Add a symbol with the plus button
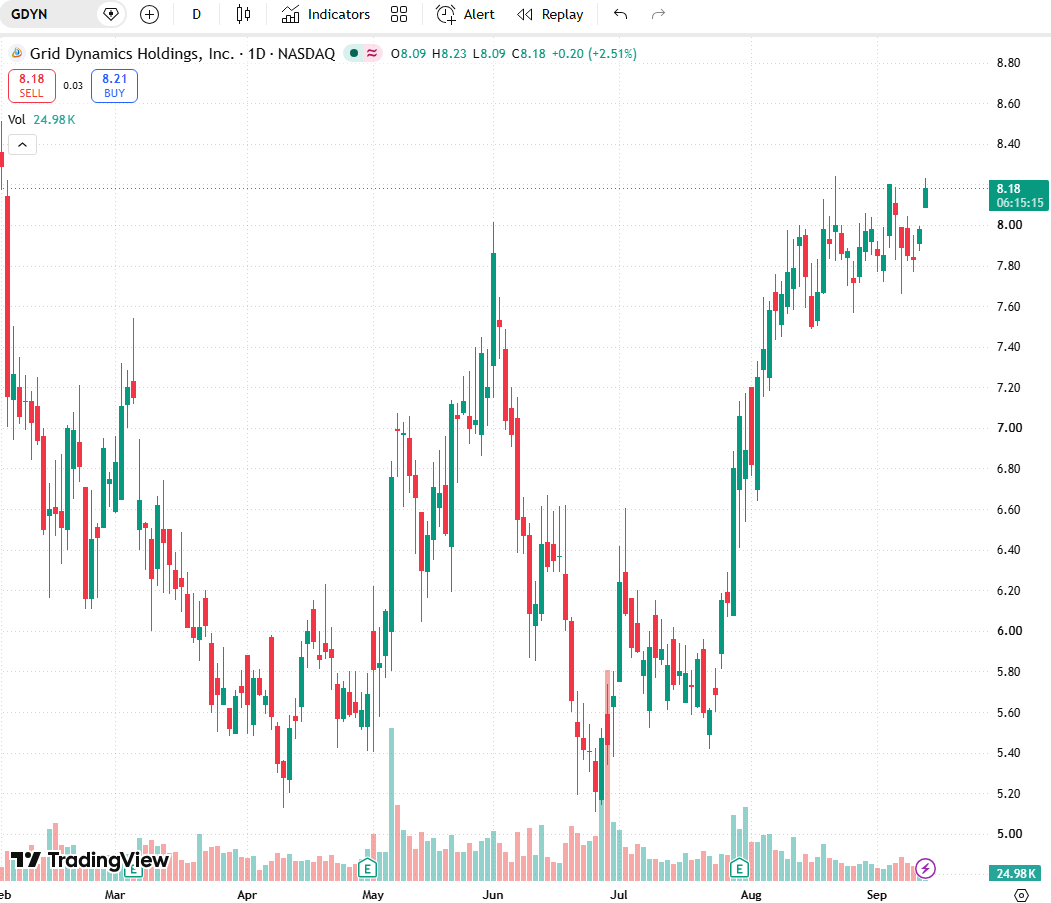This screenshot has width=1051, height=903. point(149,14)
